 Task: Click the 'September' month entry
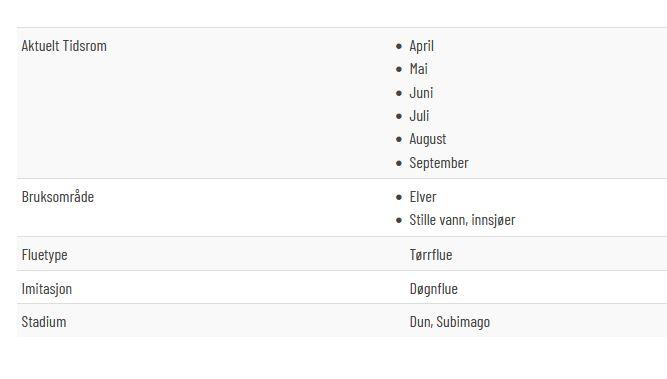point(439,163)
